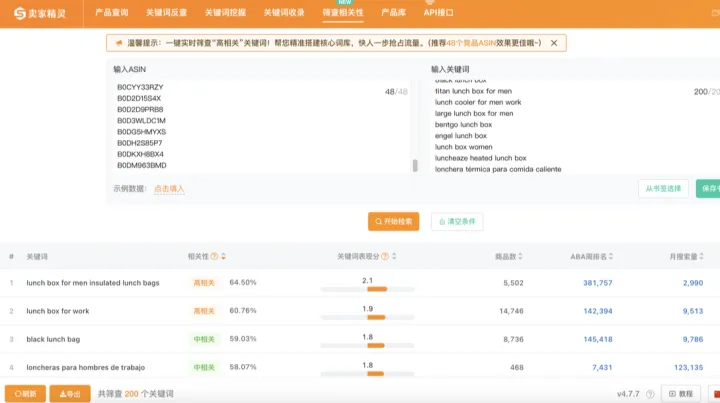Click the 60.76% relevance value
The height and width of the screenshot is (403, 720).
pos(243,311)
